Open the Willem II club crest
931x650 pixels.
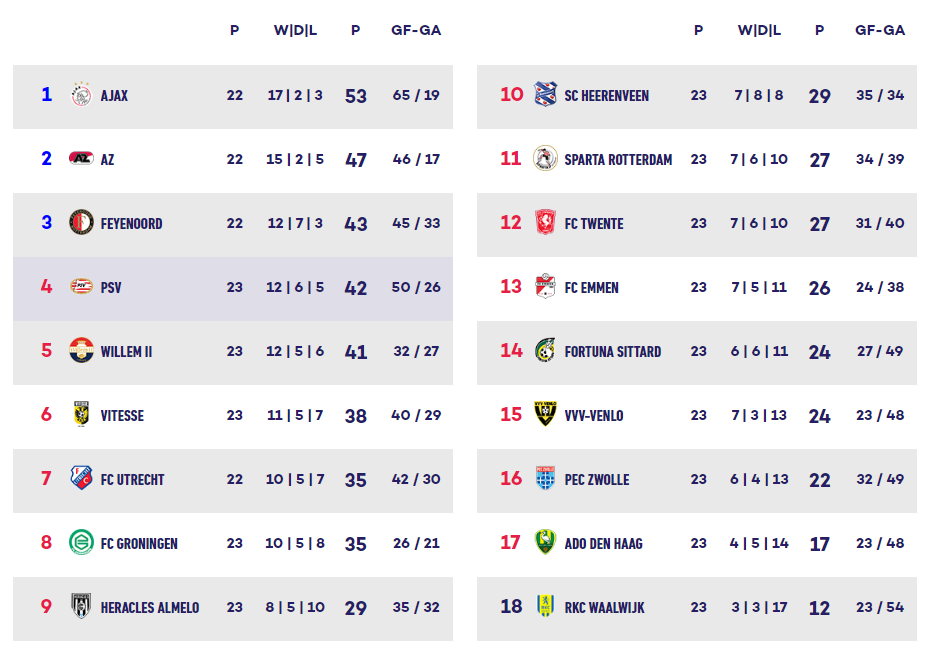tap(81, 351)
